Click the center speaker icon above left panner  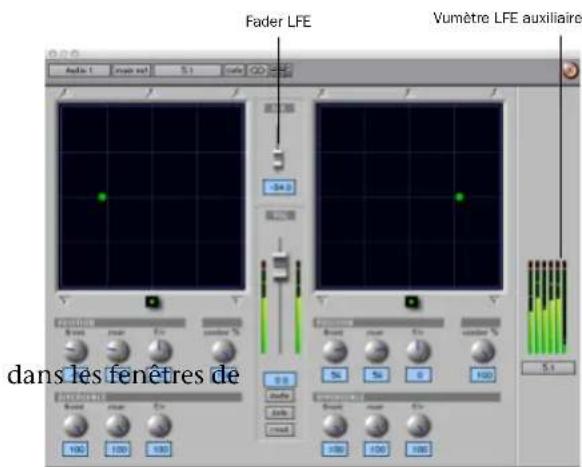tap(150, 92)
